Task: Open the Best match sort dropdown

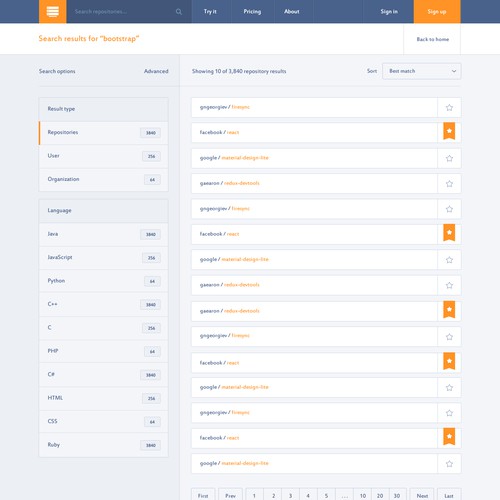Action: click(422, 71)
